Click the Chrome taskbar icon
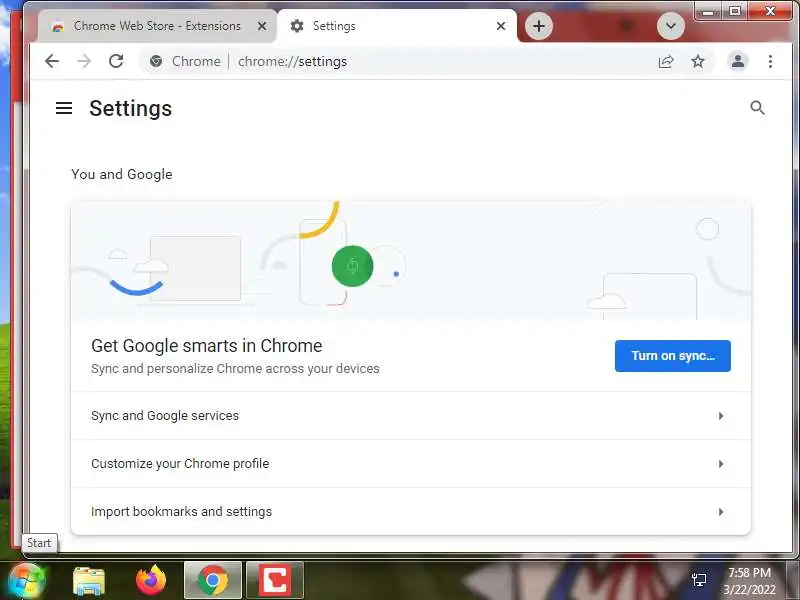 [x=213, y=580]
